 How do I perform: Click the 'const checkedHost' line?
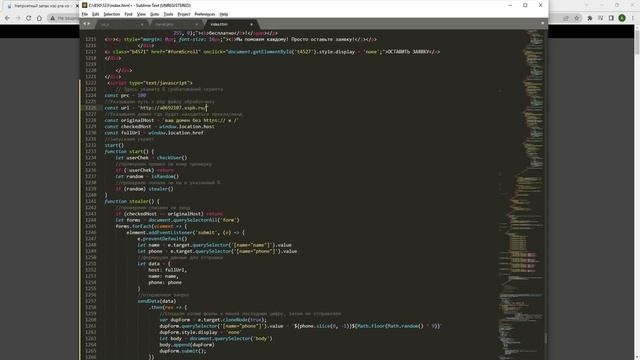click(x=160, y=127)
